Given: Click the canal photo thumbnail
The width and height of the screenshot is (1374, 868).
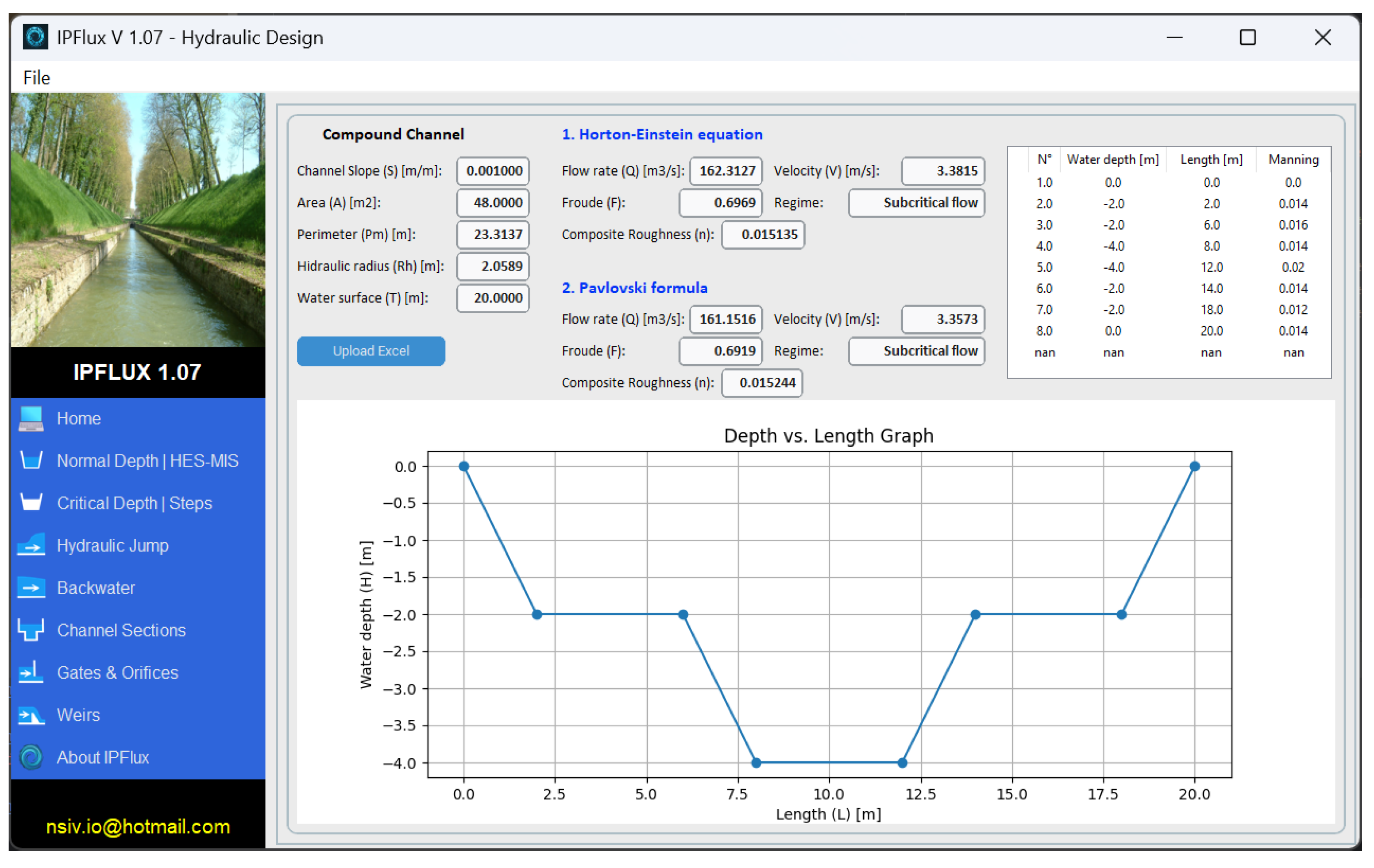Looking at the screenshot, I should (x=138, y=220).
